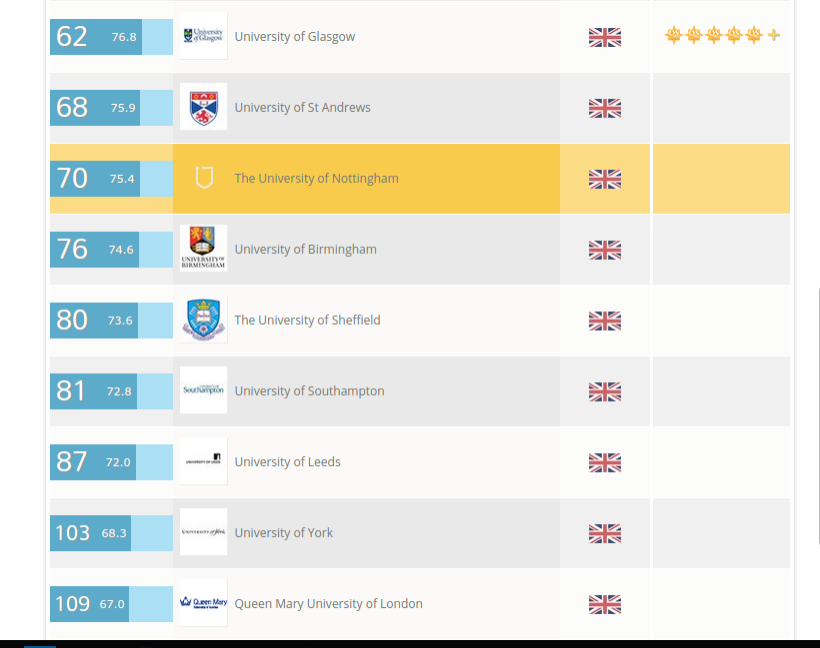Click the Queen Mary logo thumbnail
This screenshot has width=820, height=648.
click(203, 602)
